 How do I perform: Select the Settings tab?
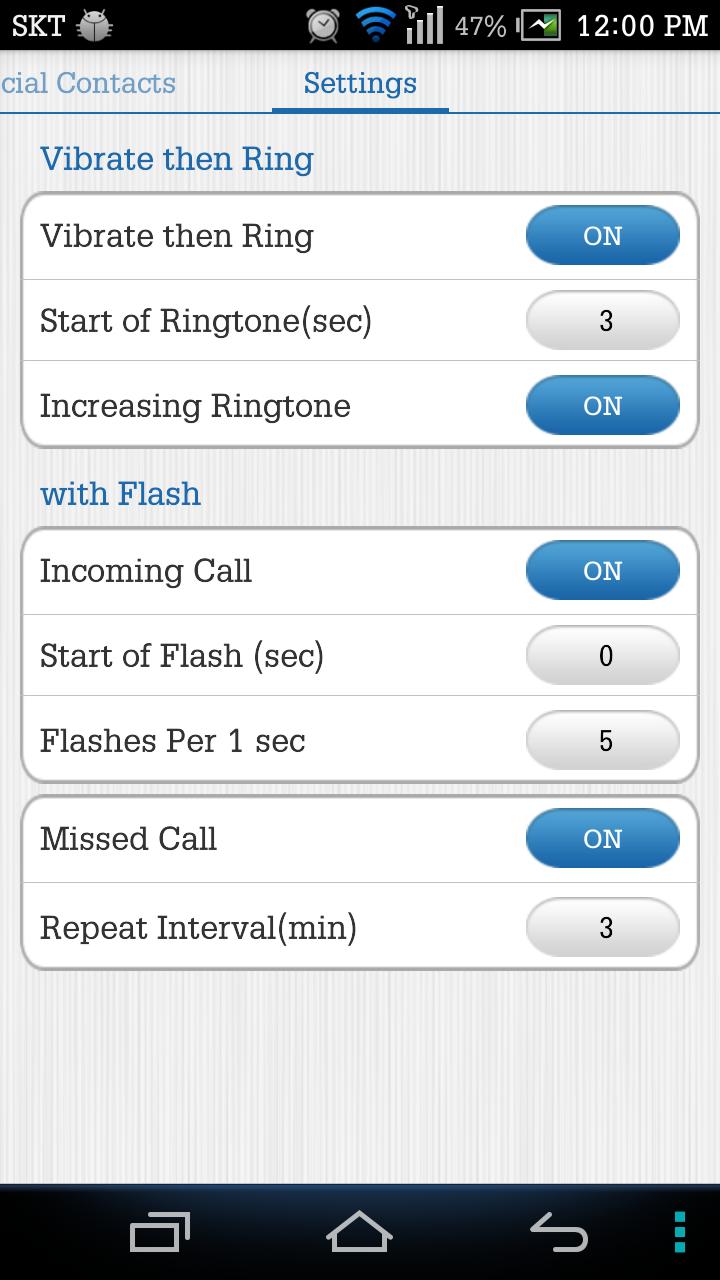coord(360,83)
